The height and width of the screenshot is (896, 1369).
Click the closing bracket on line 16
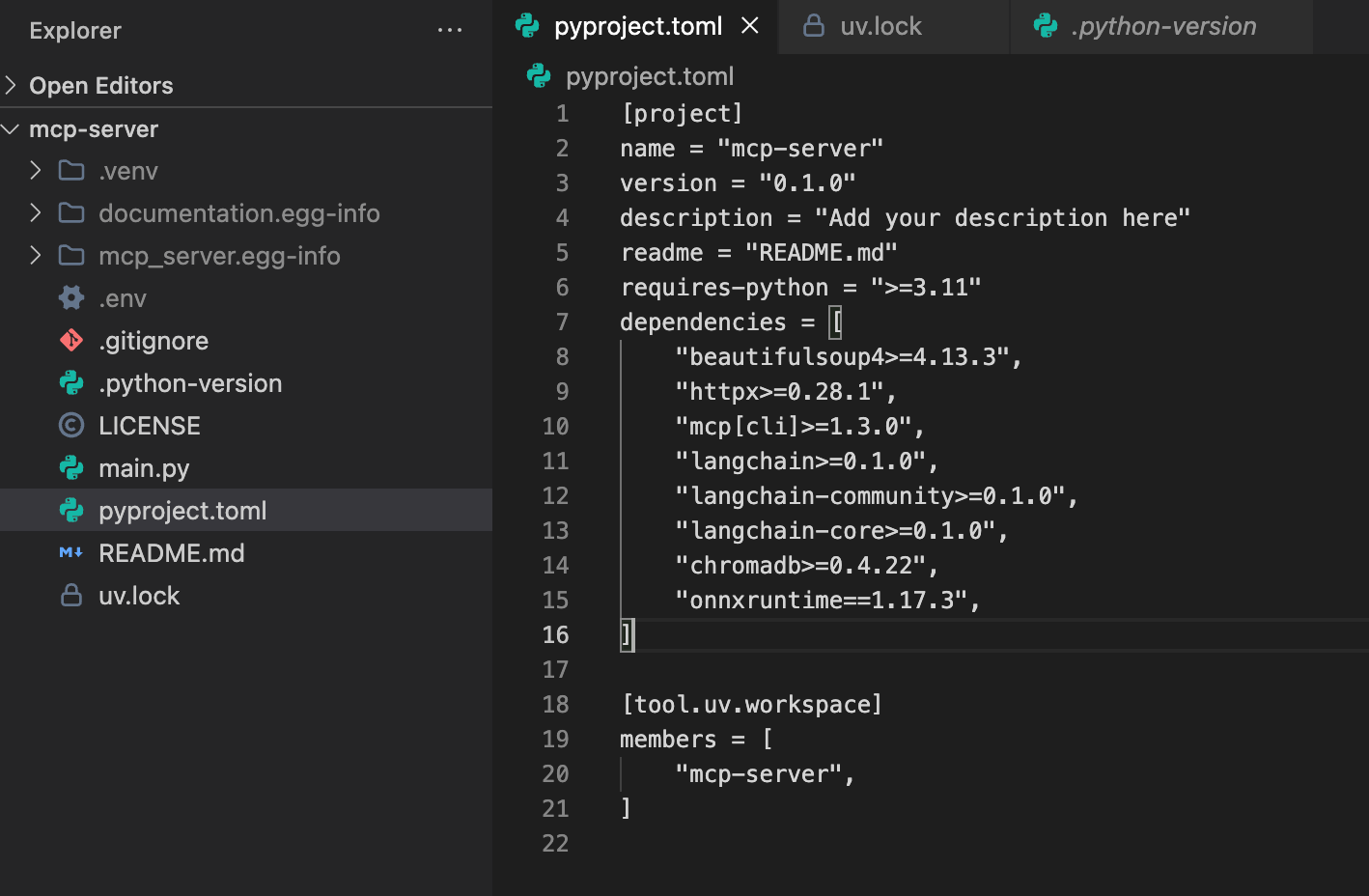tap(627, 634)
